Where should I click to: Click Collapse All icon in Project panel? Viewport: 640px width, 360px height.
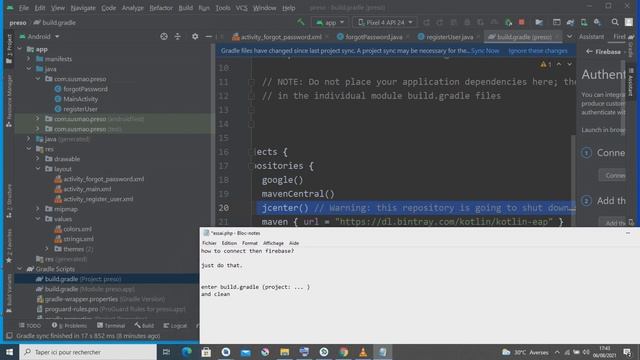(x=178, y=36)
